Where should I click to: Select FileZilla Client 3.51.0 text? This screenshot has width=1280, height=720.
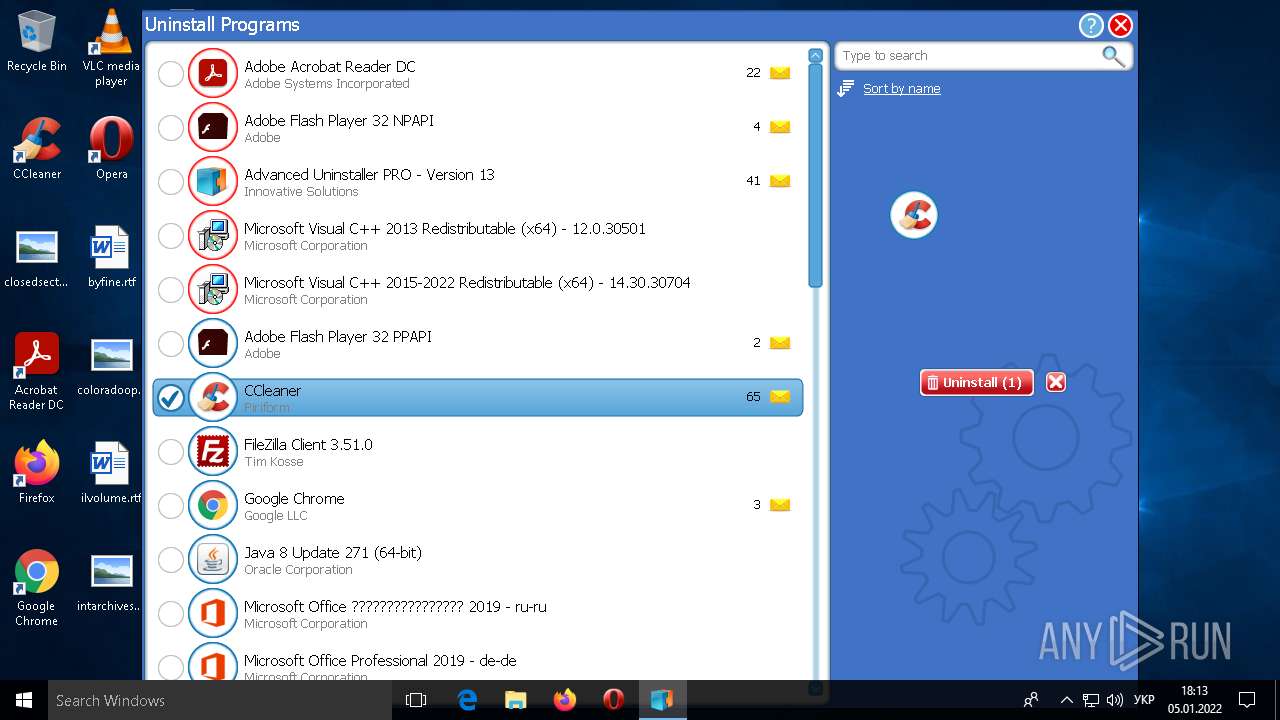[308, 444]
